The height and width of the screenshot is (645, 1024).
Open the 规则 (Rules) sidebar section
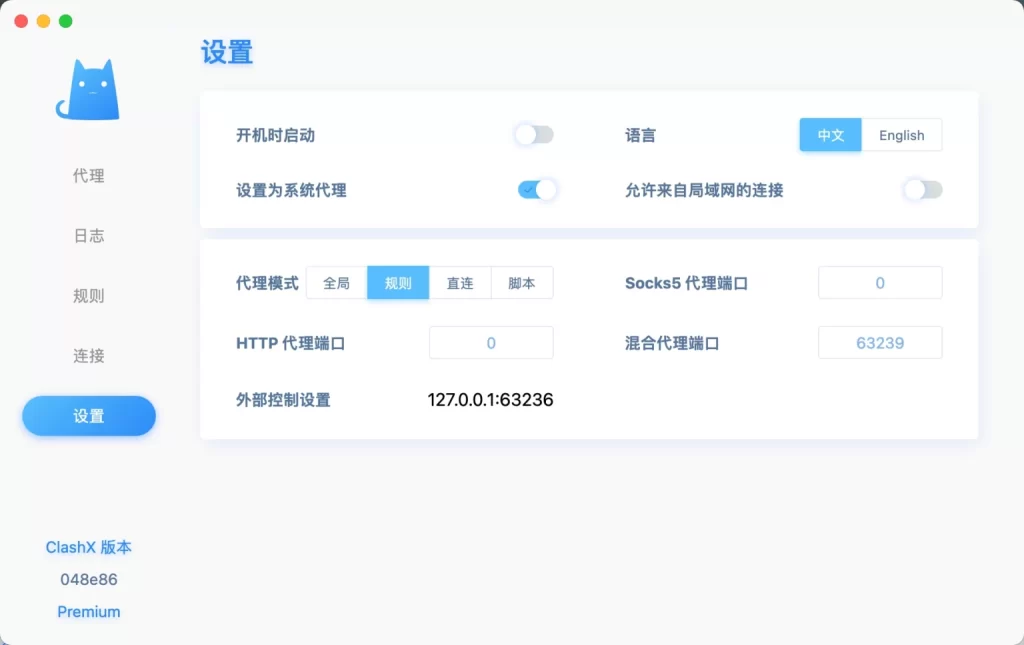click(x=88, y=295)
